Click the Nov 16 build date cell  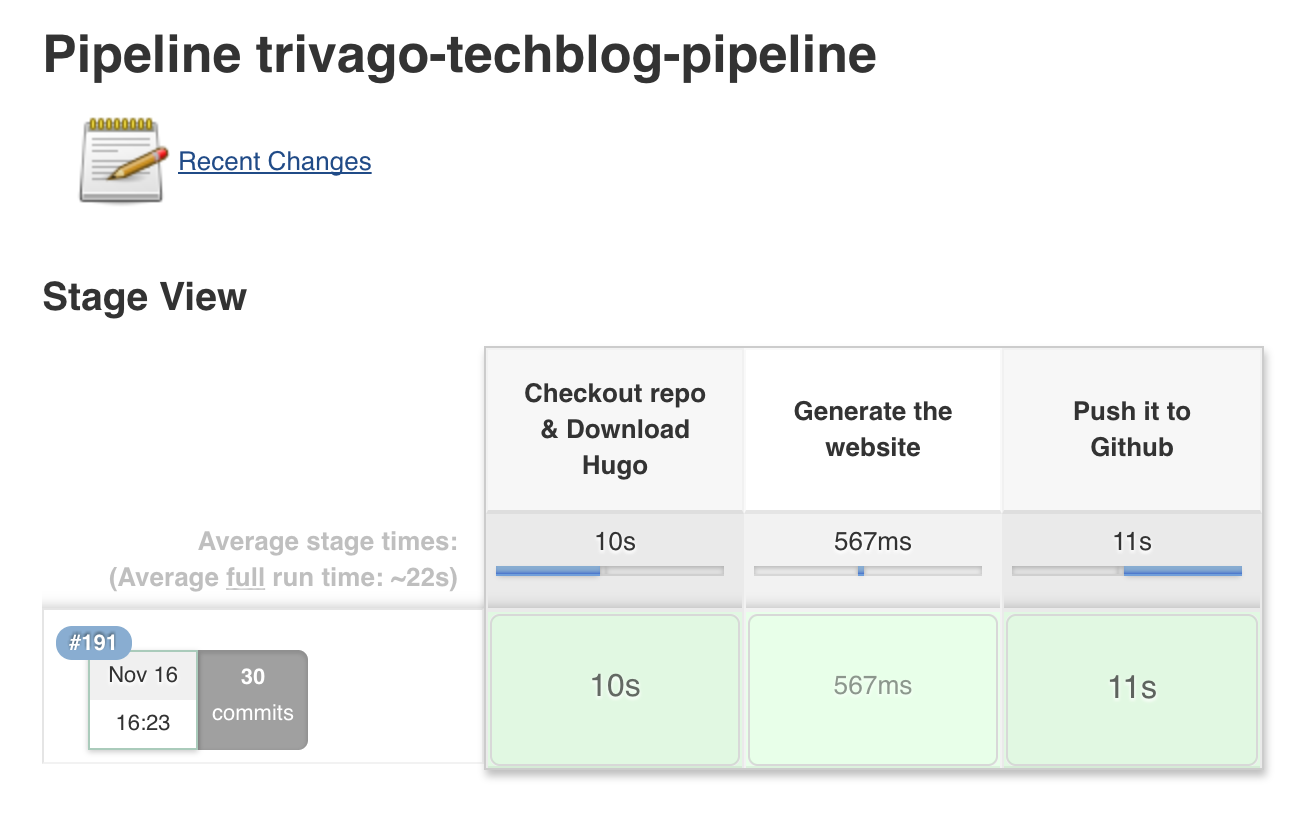142,675
